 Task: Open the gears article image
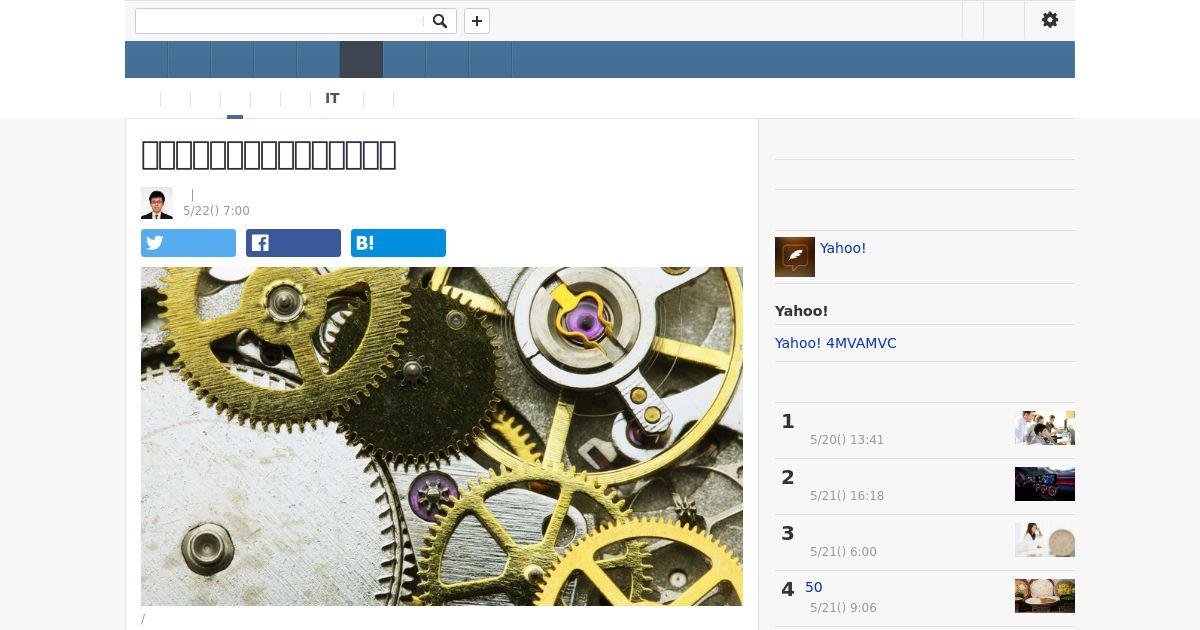click(x=442, y=436)
